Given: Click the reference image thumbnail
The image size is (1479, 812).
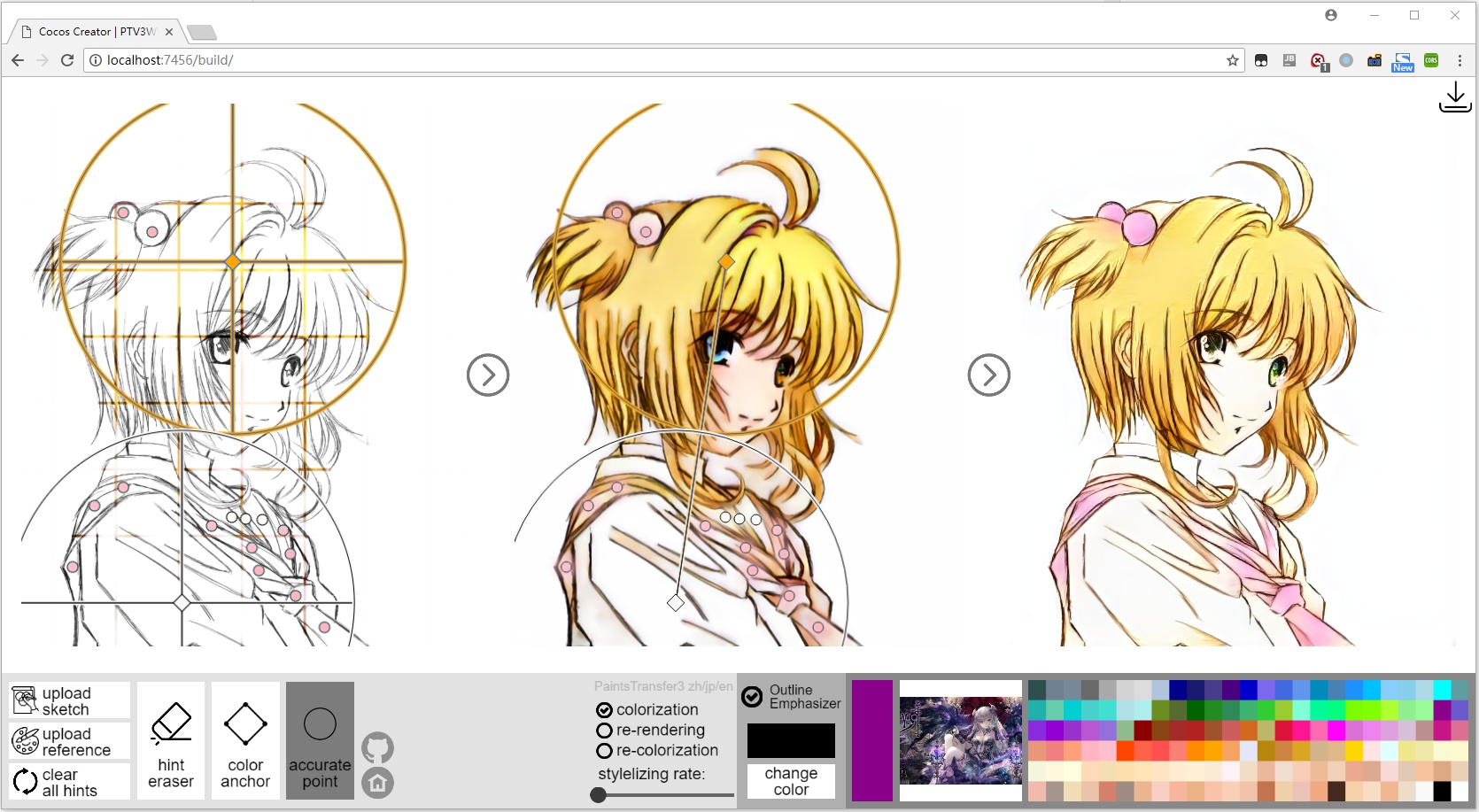Looking at the screenshot, I should (x=961, y=741).
